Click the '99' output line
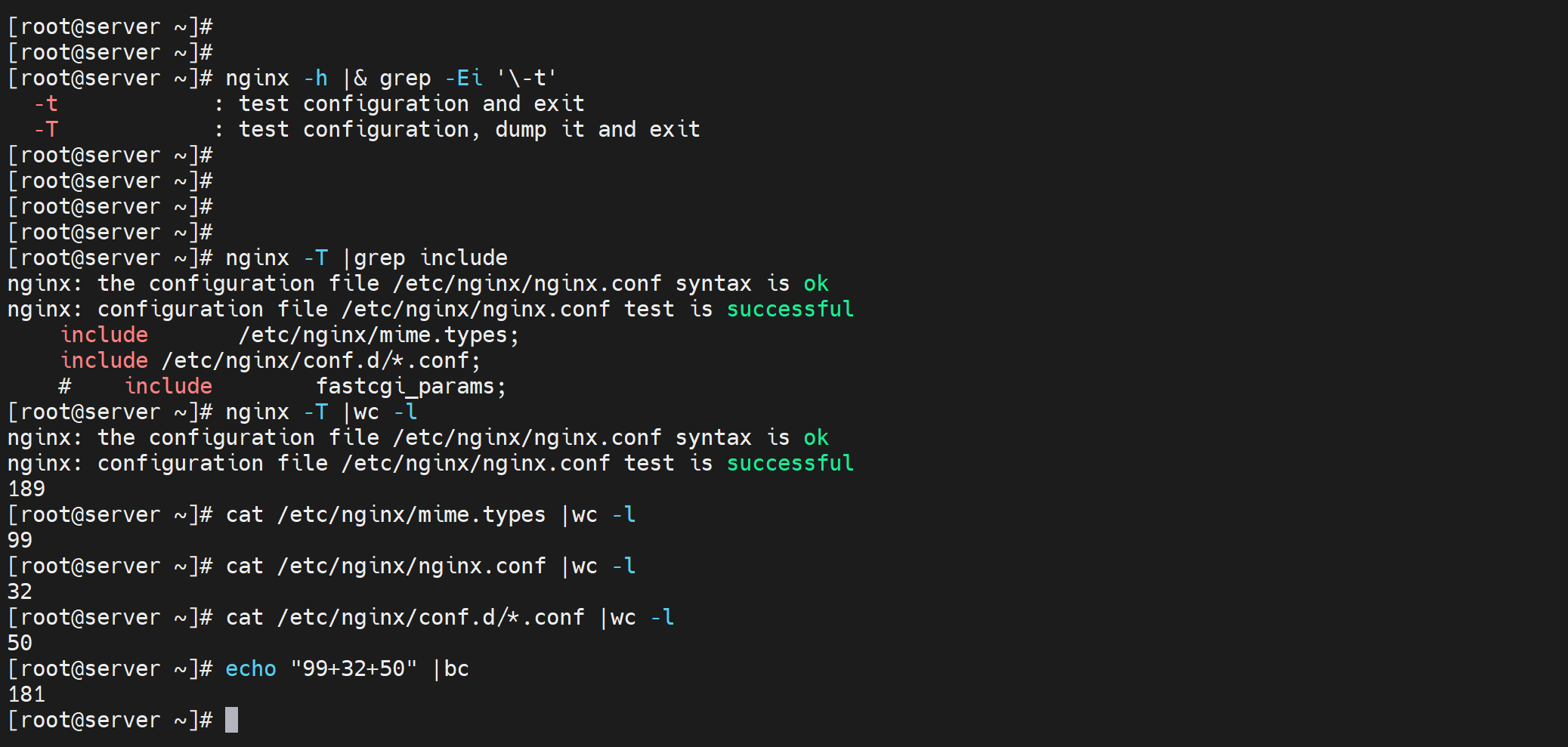Viewport: 1568px width, 747px height. point(20,540)
